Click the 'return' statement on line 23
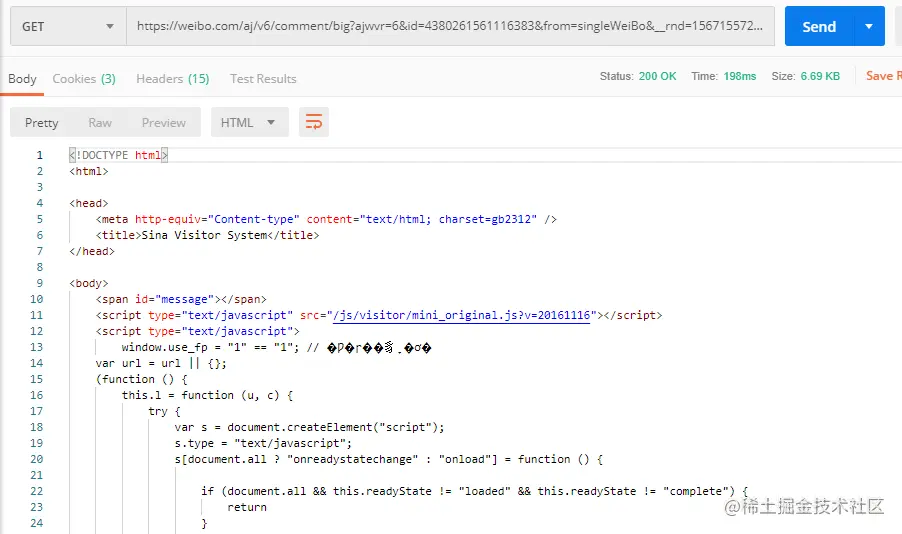902x534 pixels. [247, 508]
